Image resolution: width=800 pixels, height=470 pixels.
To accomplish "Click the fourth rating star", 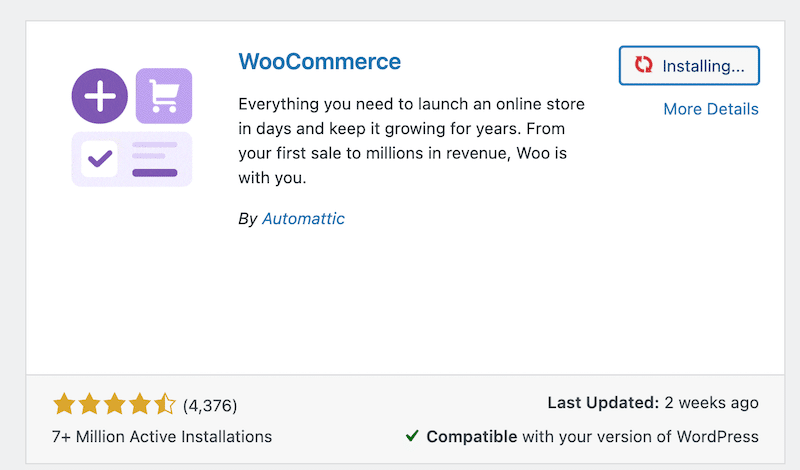I will pyautogui.click(x=139, y=405).
